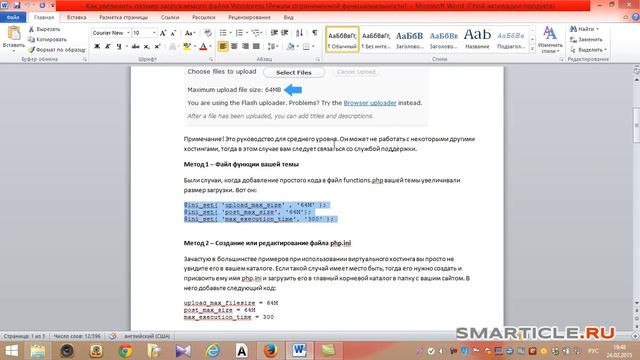This screenshot has width=640, height=360.
Task: Click word count (Число слов) in status bar
Action: pyautogui.click(x=77, y=336)
